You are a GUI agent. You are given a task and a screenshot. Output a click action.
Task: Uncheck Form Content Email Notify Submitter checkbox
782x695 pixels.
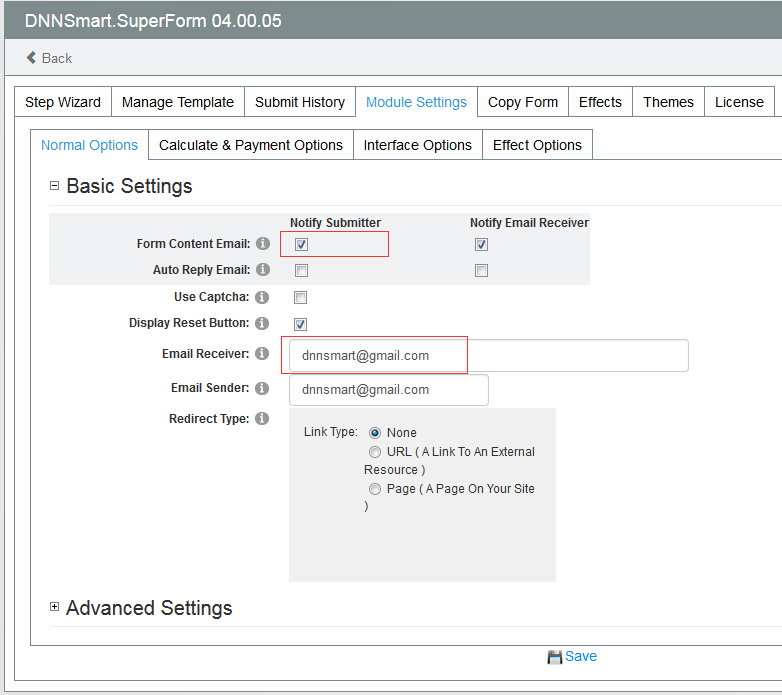(x=301, y=244)
